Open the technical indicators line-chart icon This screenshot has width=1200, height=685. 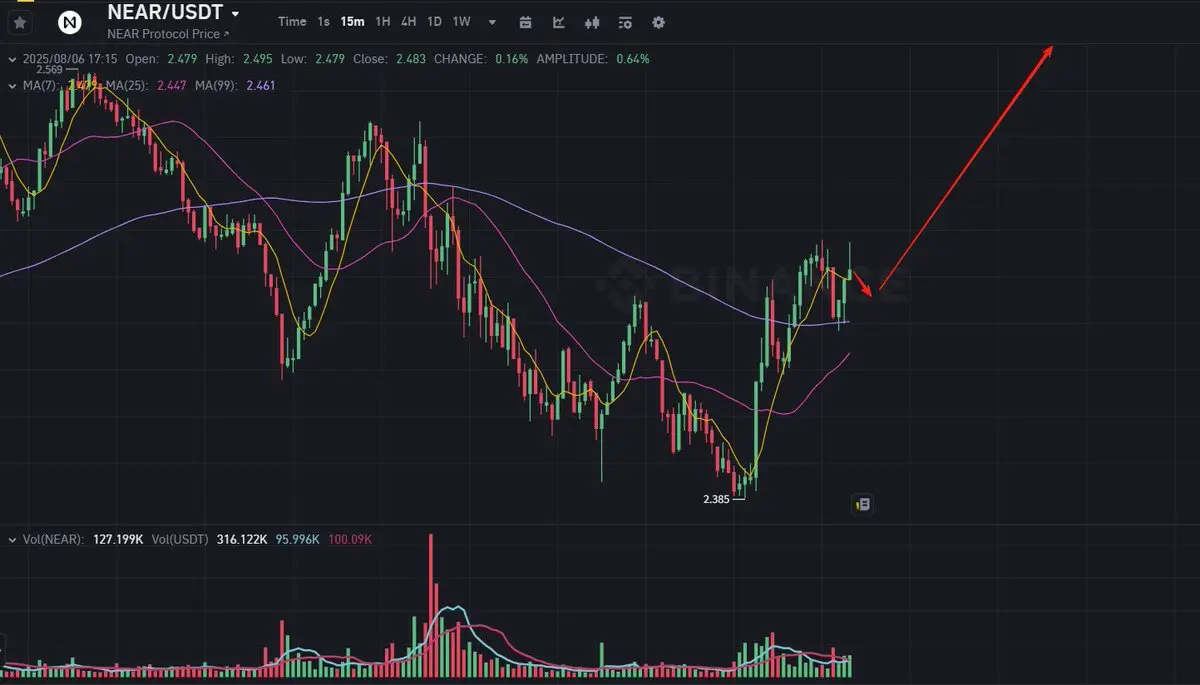click(559, 22)
